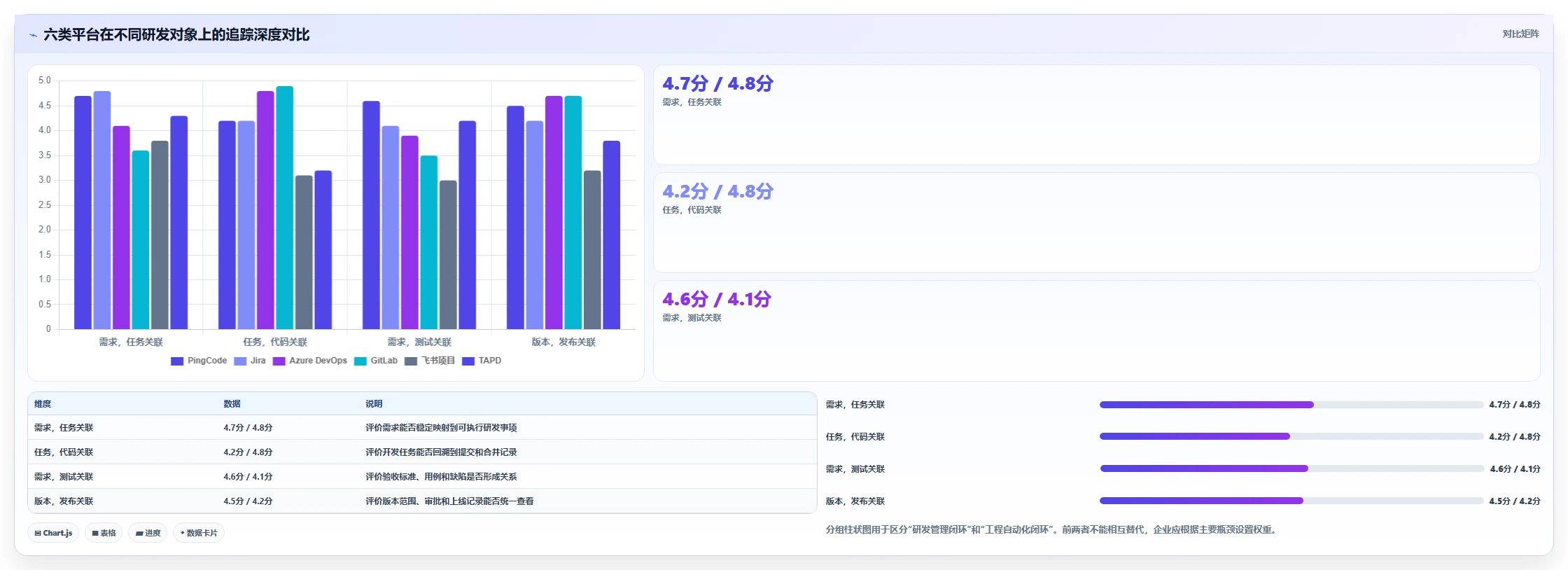Click description 评价版本范围、审批和上线记录能否统一查看
This screenshot has height=570, width=1568.
449,501
